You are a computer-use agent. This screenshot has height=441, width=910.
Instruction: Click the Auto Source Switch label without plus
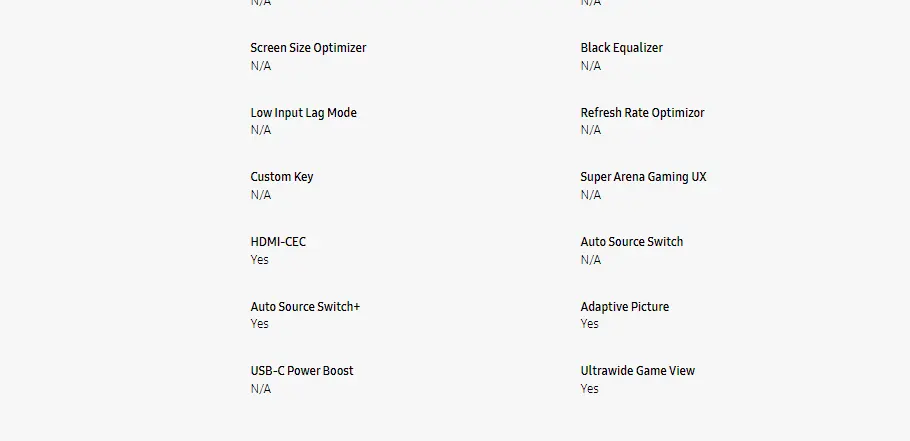632,242
